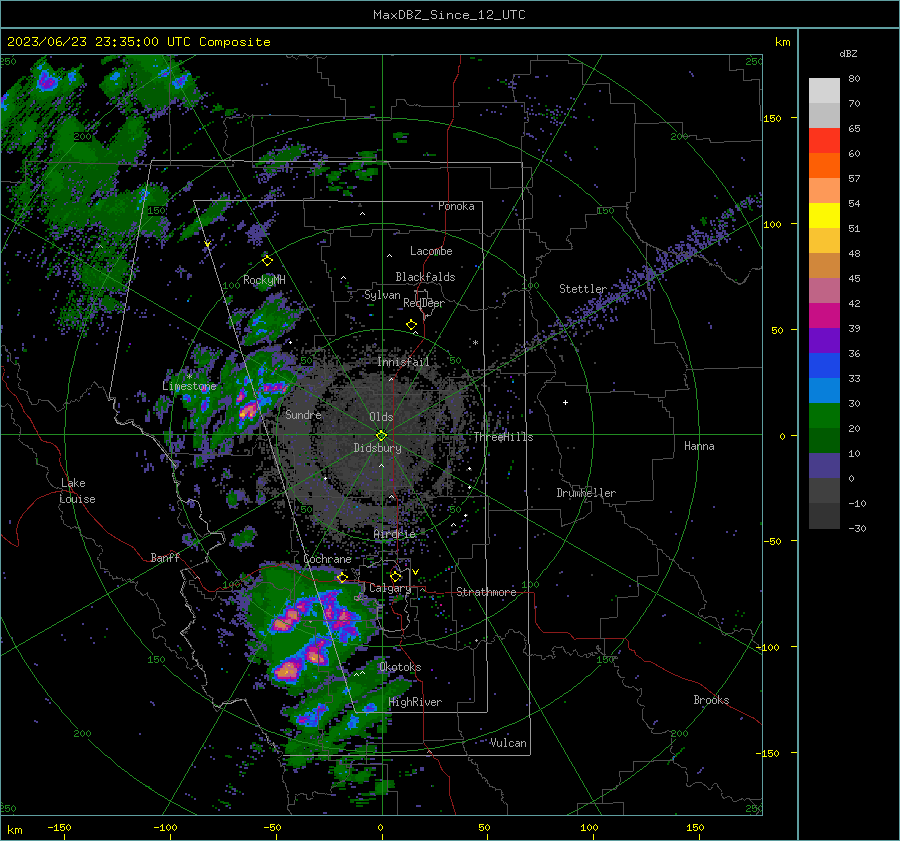This screenshot has width=900, height=841.
Task: Click the yellow diamond marker below RedDeer
Action: click(412, 325)
